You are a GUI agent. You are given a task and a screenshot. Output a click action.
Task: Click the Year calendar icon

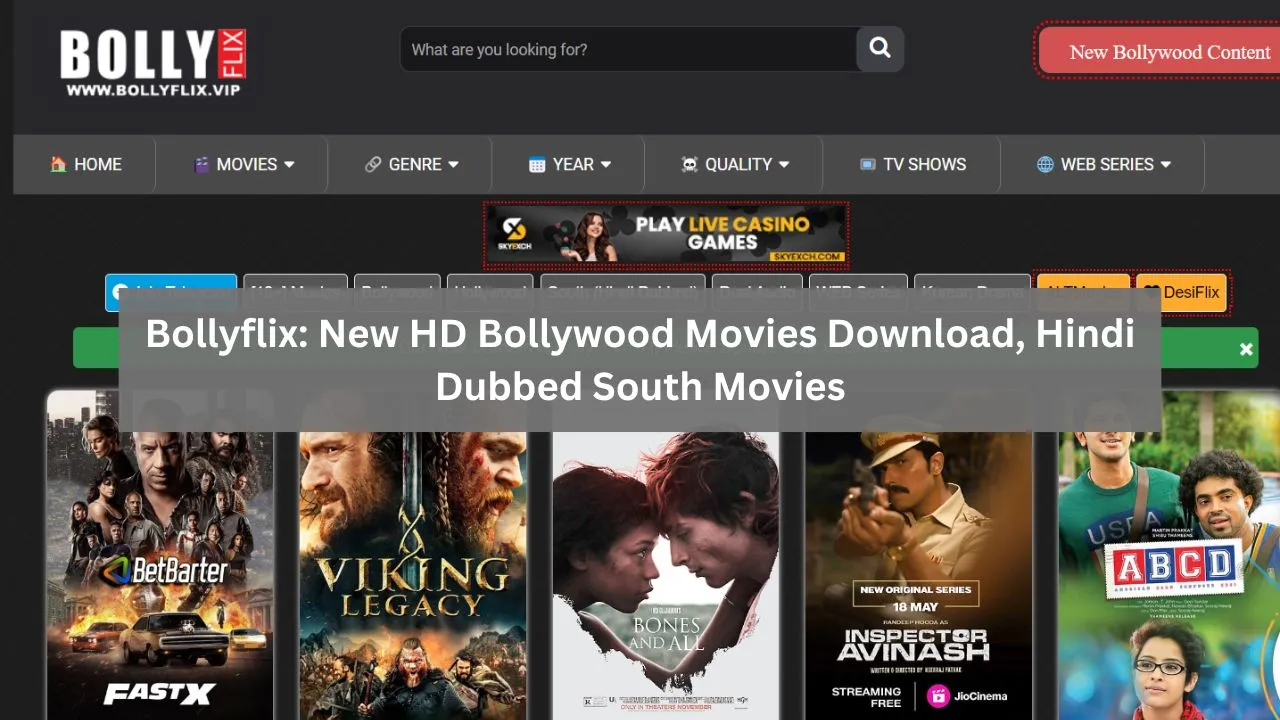[x=537, y=164]
